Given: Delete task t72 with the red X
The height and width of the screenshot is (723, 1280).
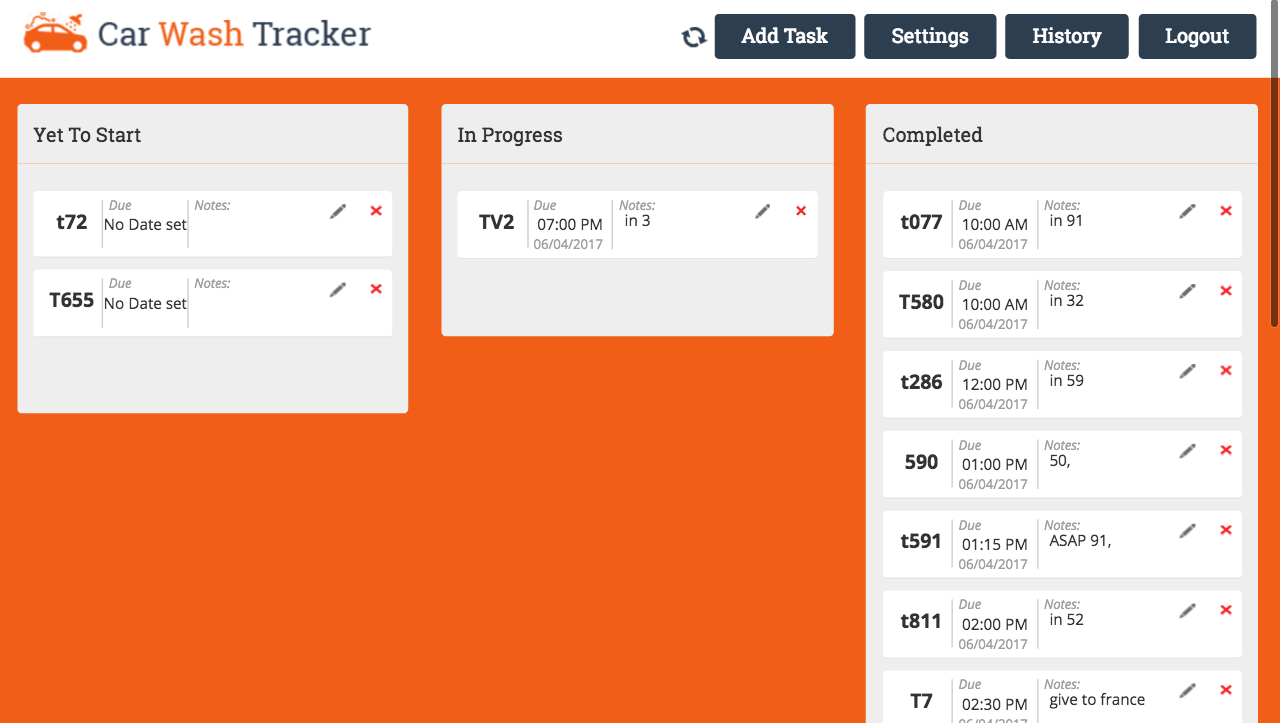Looking at the screenshot, I should point(375,210).
